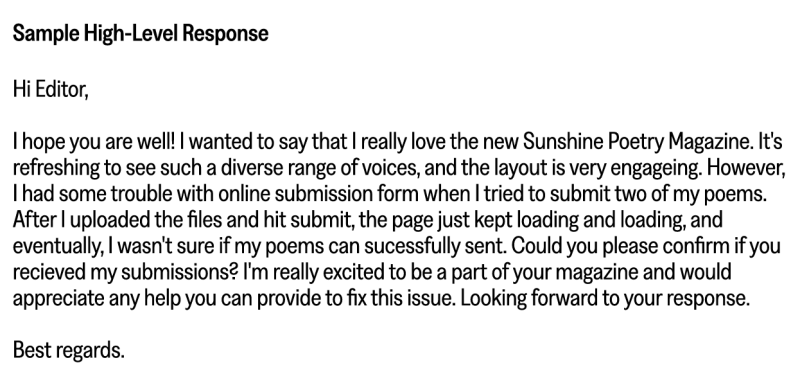This screenshot has width=800, height=374.
Task: Click the 'Hi Editor,' greeting line
Action: (51, 90)
